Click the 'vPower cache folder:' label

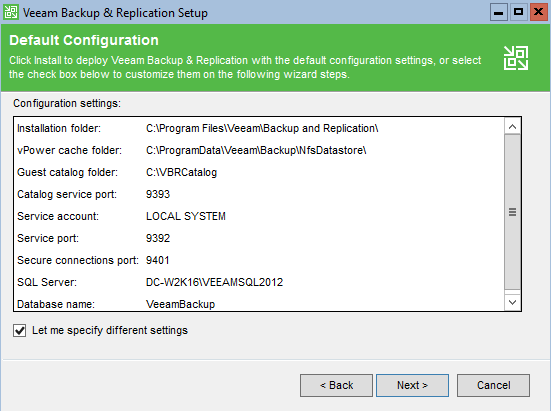pos(69,150)
